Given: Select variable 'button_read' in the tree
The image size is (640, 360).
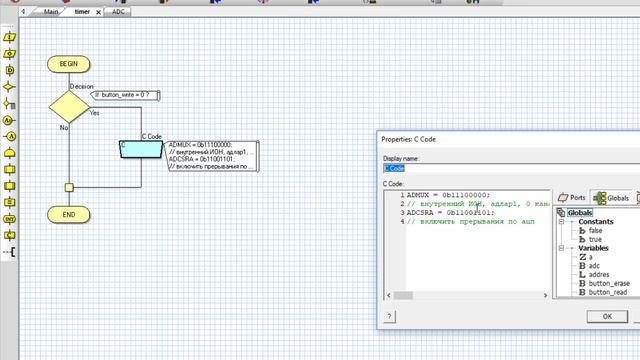Looking at the screenshot, I should coord(608,293).
